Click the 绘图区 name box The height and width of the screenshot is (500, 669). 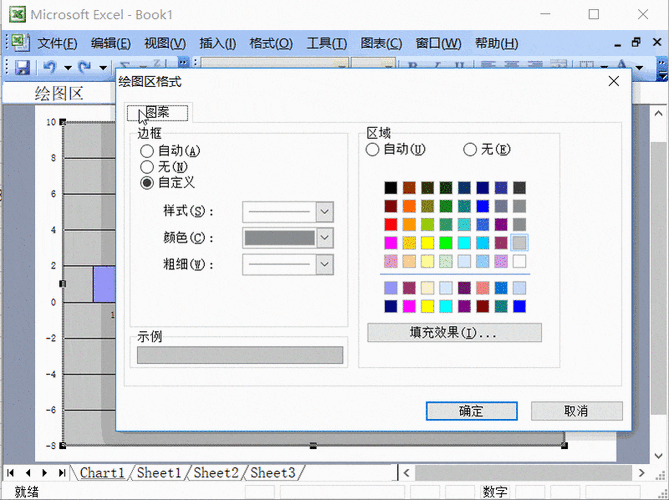pos(59,93)
